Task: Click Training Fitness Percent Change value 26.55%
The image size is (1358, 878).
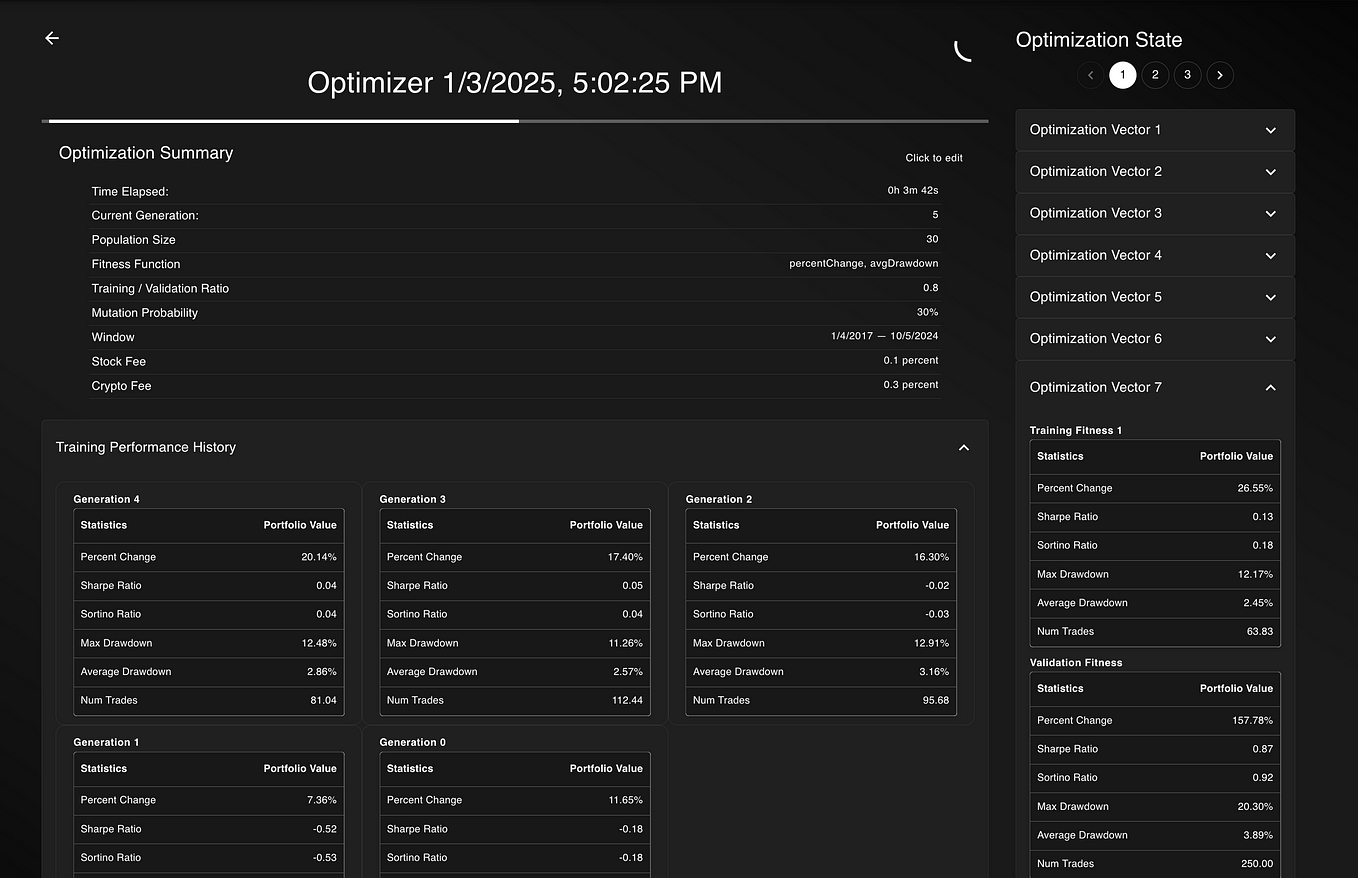Action: (1255, 488)
